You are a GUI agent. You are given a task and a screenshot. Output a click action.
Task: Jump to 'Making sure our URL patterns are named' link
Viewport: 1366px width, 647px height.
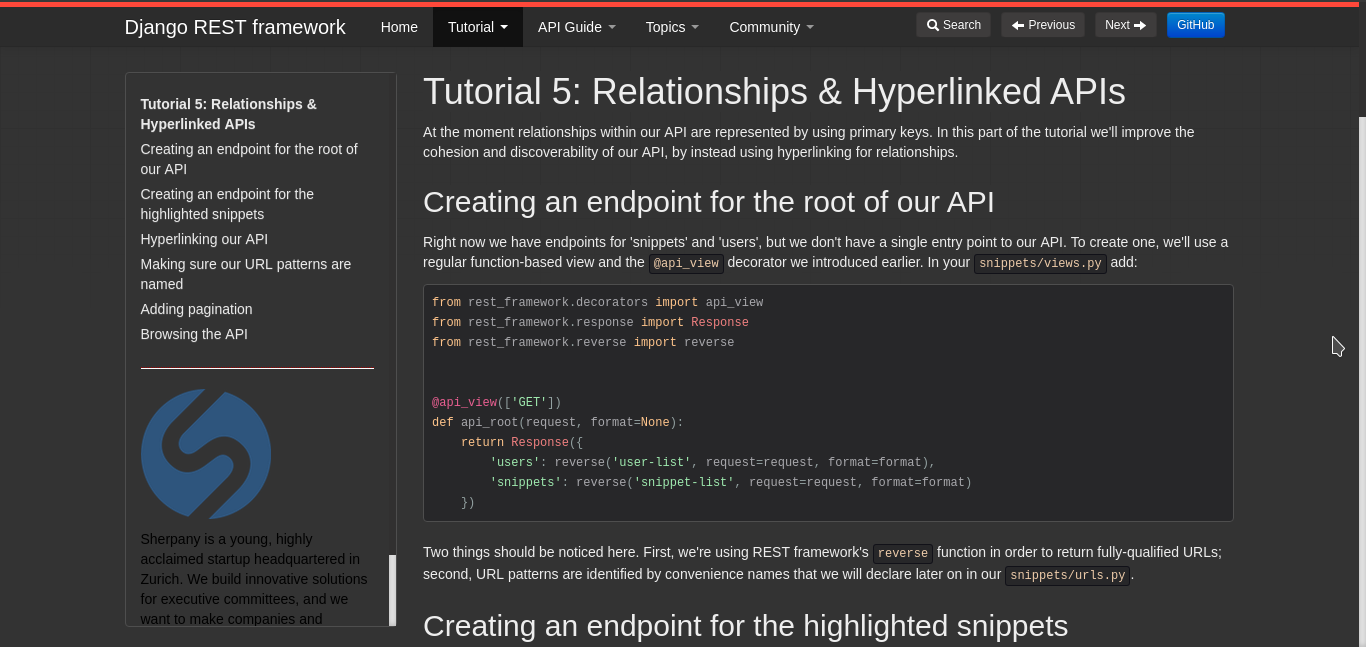246,274
